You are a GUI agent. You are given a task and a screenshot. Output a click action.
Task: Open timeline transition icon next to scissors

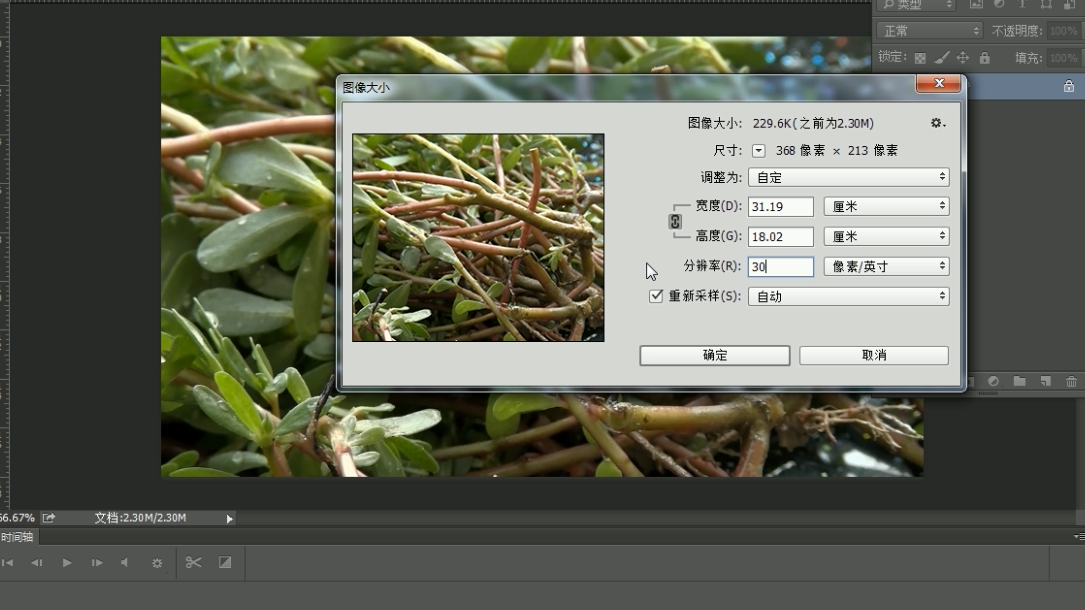pos(226,562)
